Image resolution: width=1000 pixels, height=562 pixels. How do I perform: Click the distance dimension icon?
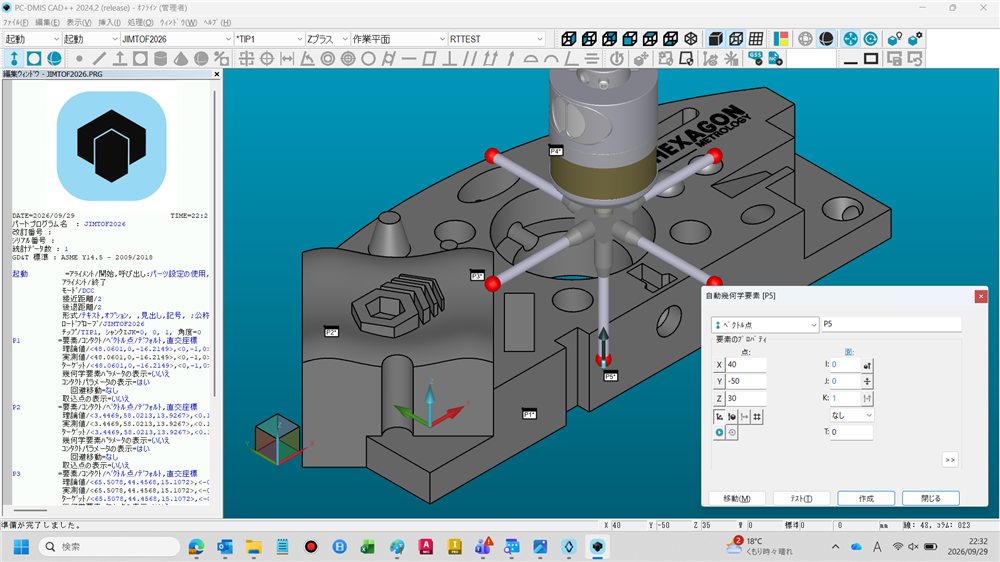click(287, 59)
